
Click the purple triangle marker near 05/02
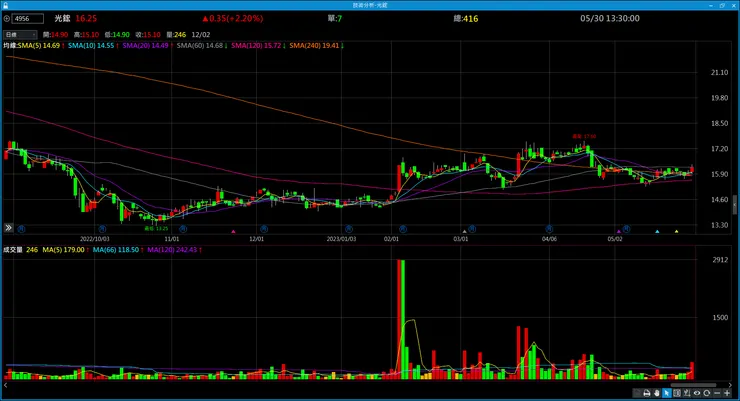tap(619, 231)
